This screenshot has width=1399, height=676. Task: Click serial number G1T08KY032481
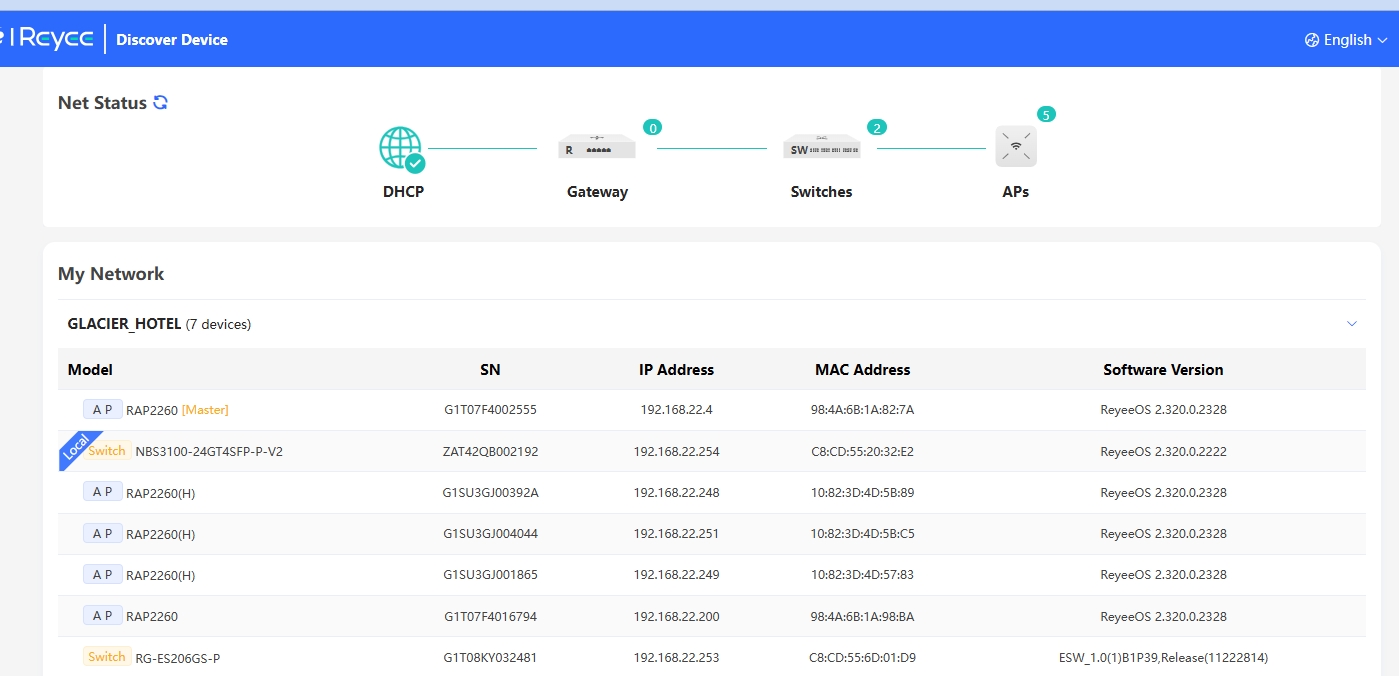point(490,658)
